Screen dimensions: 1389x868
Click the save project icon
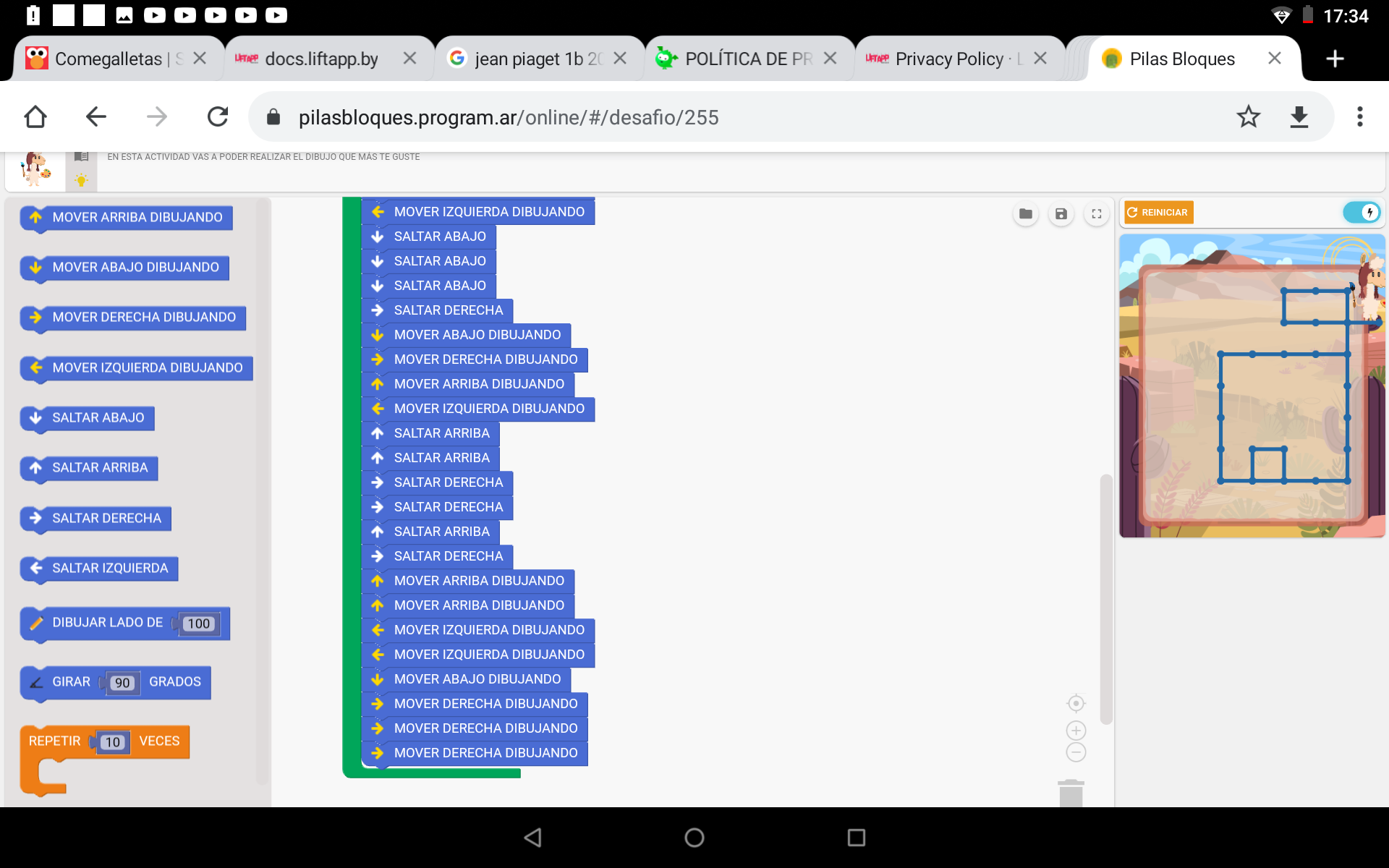point(1061,213)
